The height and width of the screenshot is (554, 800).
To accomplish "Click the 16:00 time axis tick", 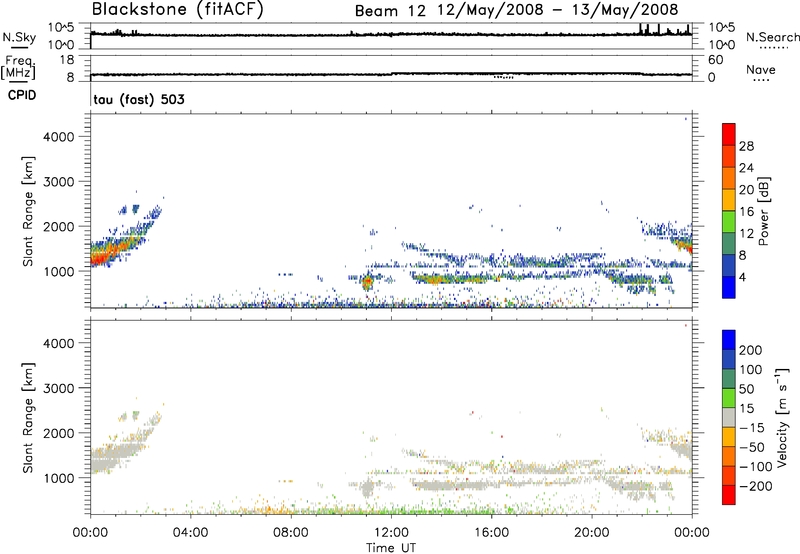I will pyautogui.click(x=491, y=533).
